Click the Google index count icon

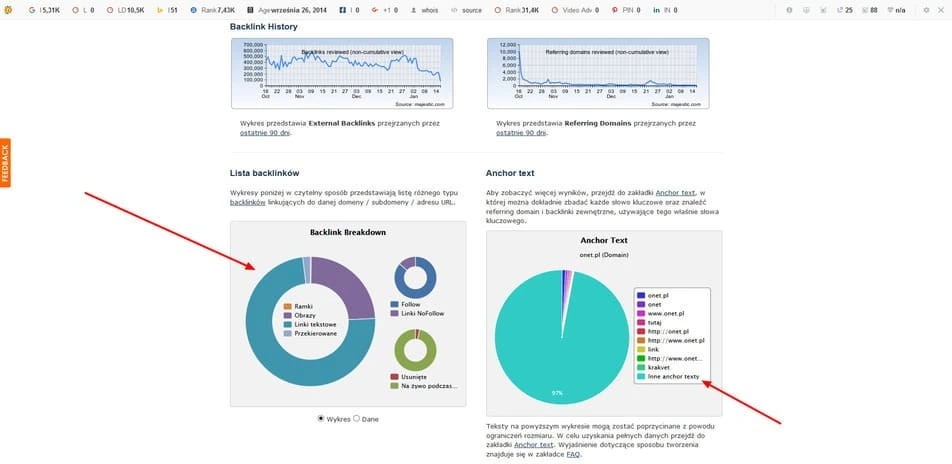pos(33,10)
